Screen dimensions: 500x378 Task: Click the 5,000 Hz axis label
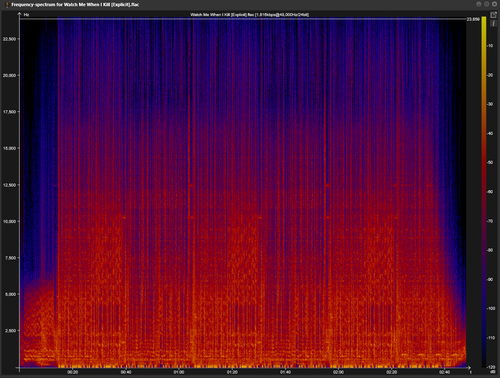click(x=10, y=294)
